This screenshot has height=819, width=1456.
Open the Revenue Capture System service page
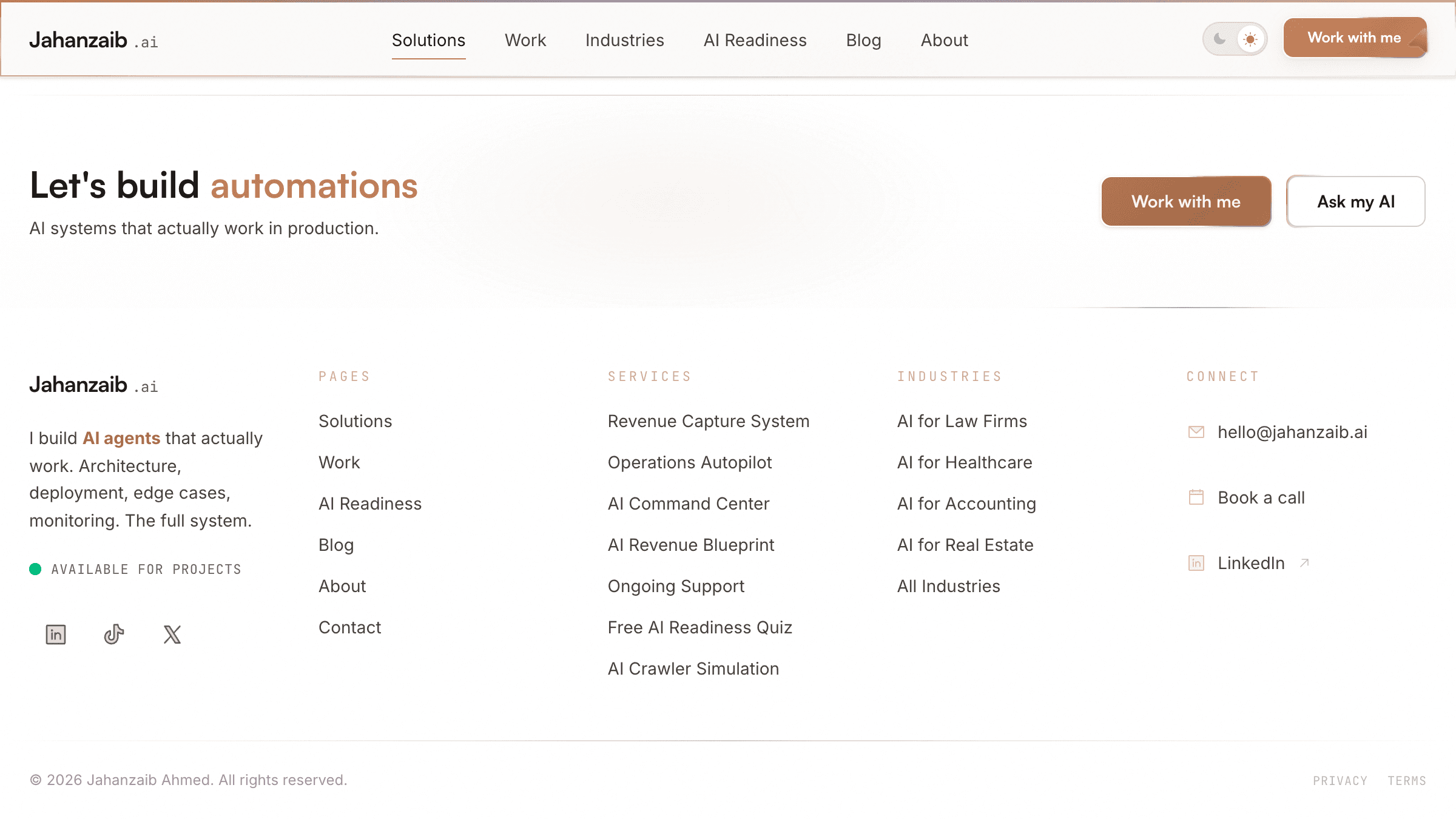tap(709, 421)
